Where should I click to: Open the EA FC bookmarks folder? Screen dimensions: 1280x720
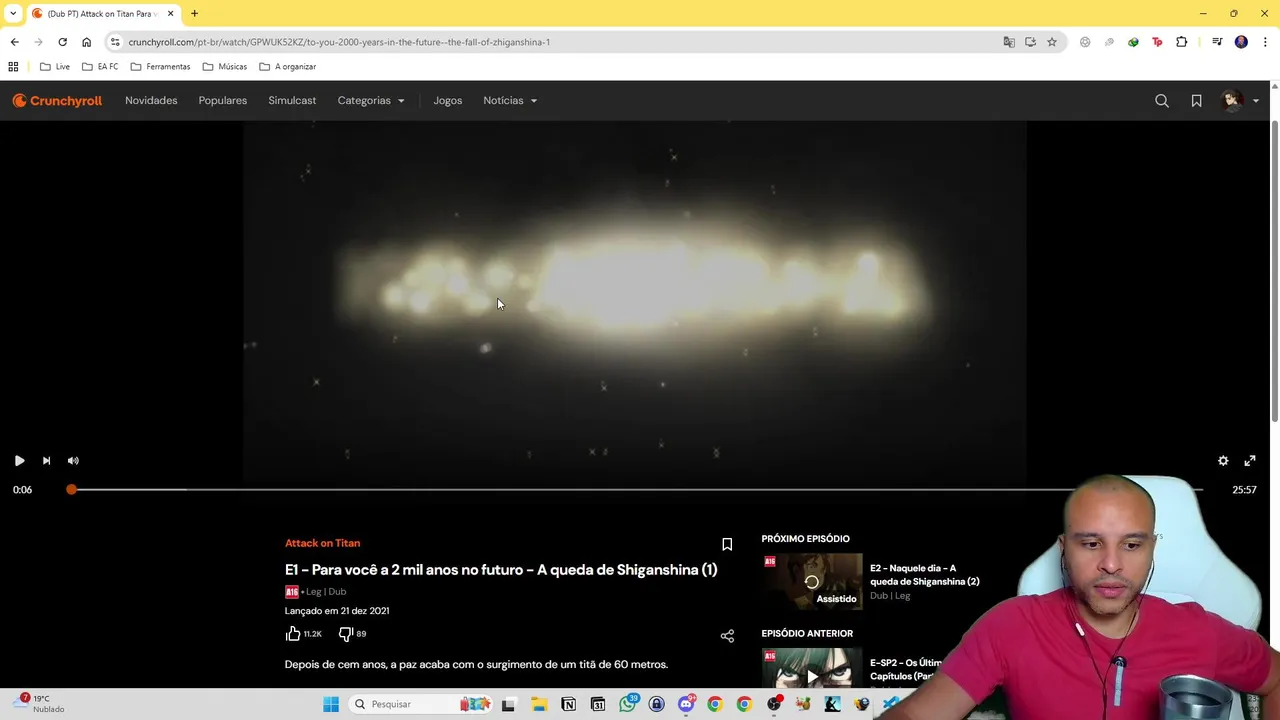point(100,67)
